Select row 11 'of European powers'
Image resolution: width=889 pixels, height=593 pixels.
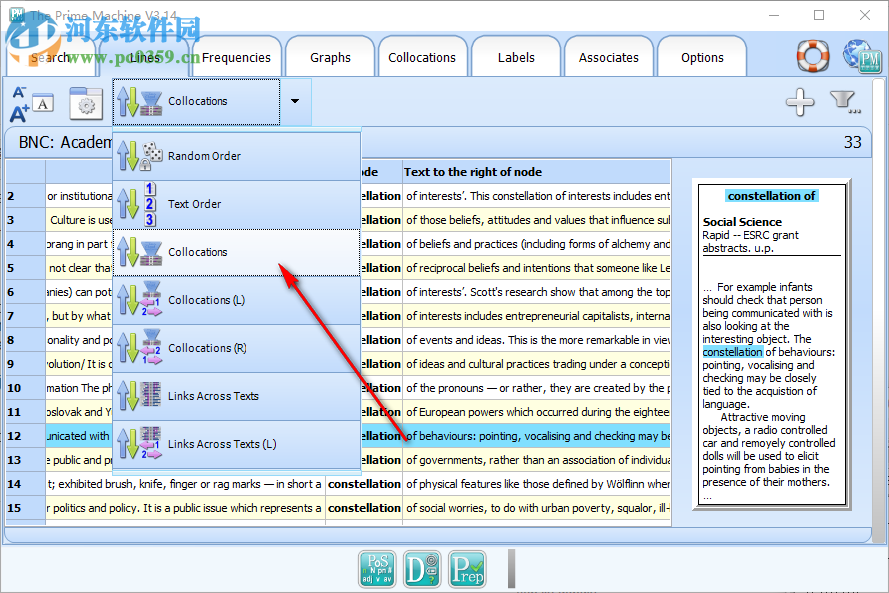click(x=536, y=412)
